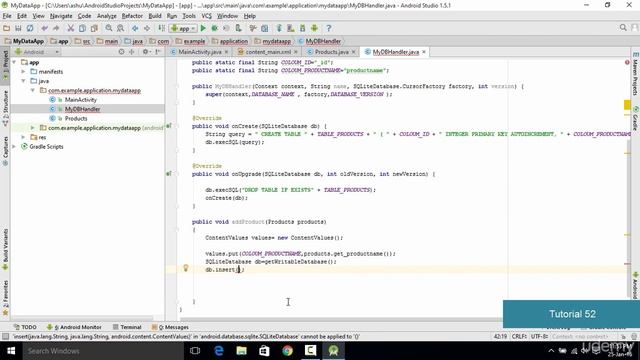Image resolution: width=640 pixels, height=360 pixels.
Task: Open the TODO tool window
Action: 25,327
